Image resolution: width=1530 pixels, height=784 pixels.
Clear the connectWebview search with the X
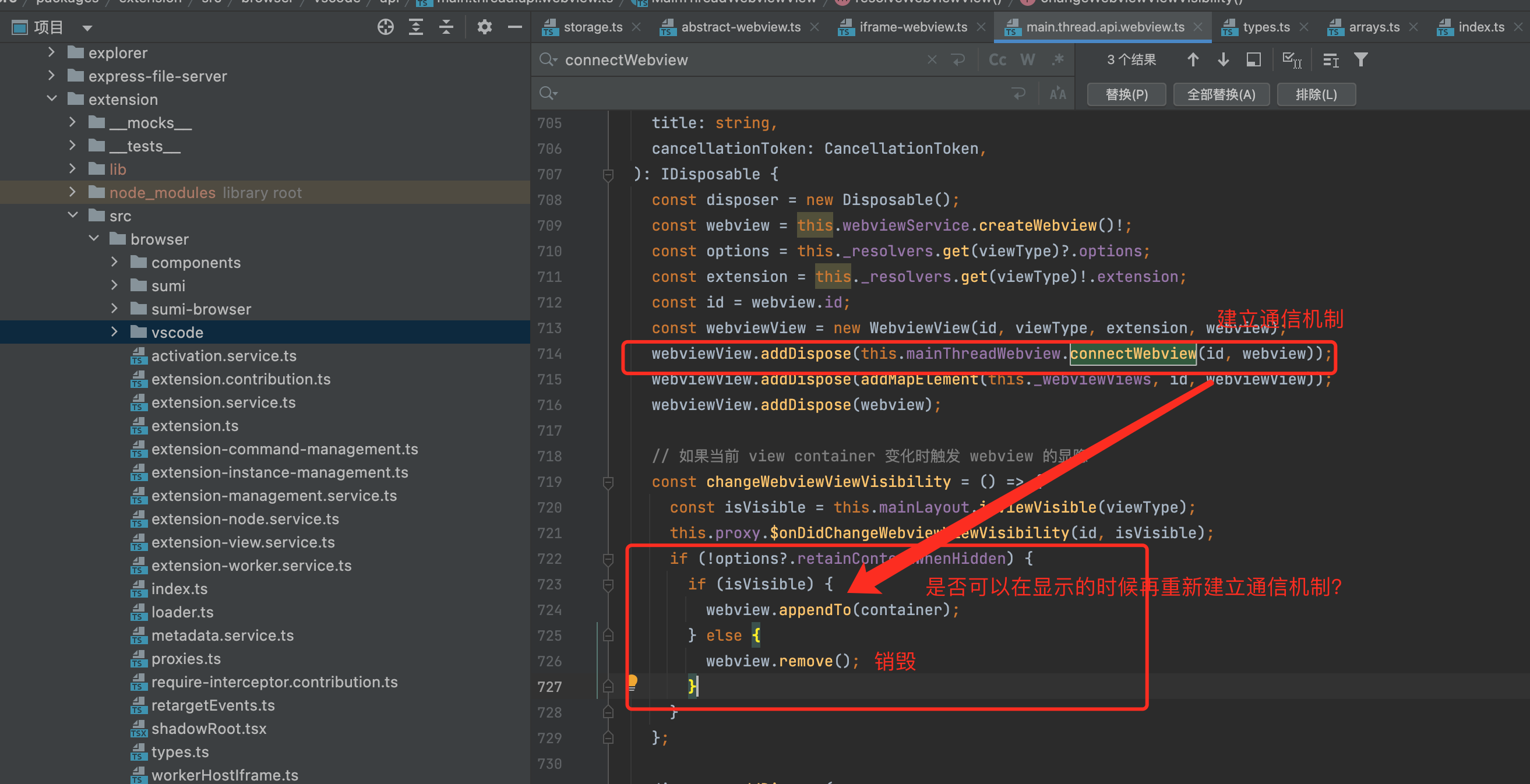(931, 59)
